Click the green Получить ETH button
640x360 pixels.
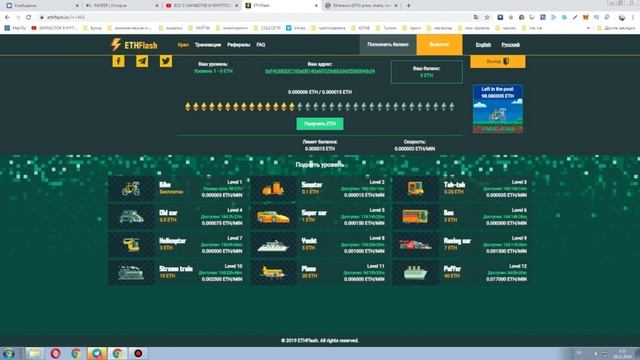(320, 124)
